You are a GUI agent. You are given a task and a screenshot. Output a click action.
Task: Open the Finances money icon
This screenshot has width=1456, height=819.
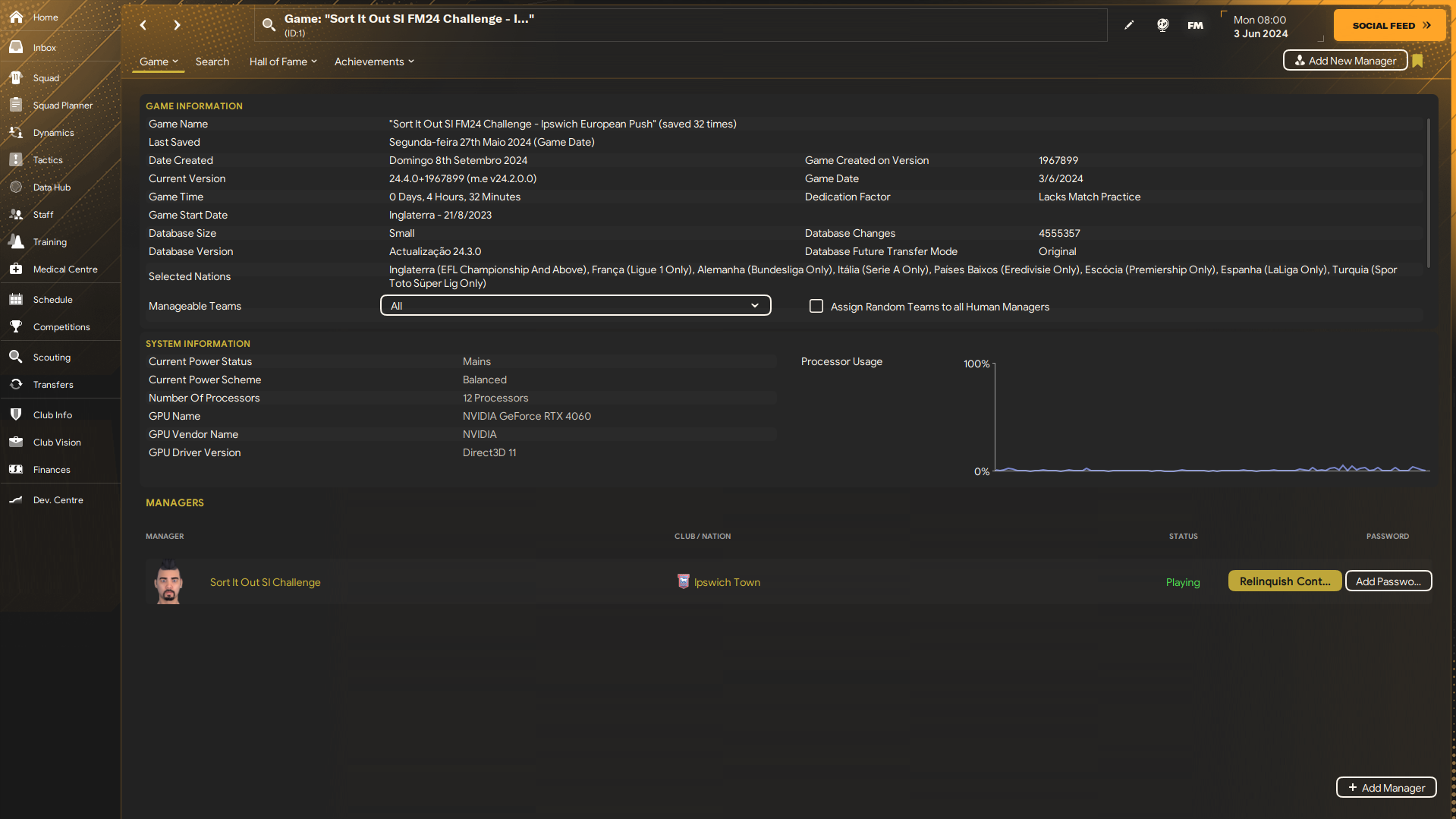pos(16,469)
